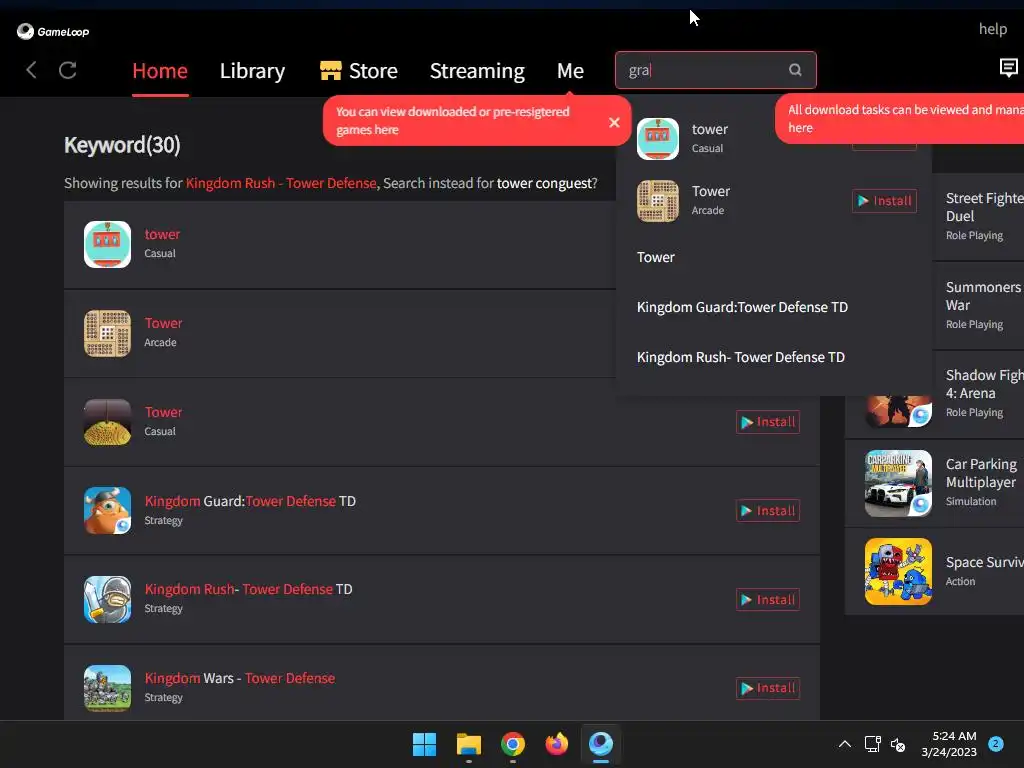The image size is (1024, 768).
Task: Click the tower Casual game icon in results
Action: click(x=108, y=244)
